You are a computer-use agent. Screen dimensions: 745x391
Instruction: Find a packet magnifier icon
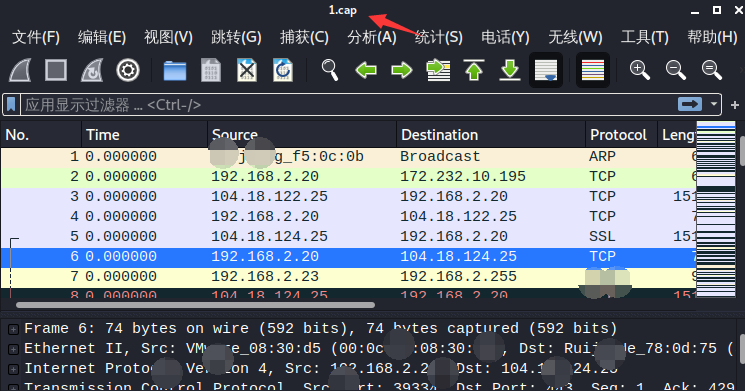[330, 70]
